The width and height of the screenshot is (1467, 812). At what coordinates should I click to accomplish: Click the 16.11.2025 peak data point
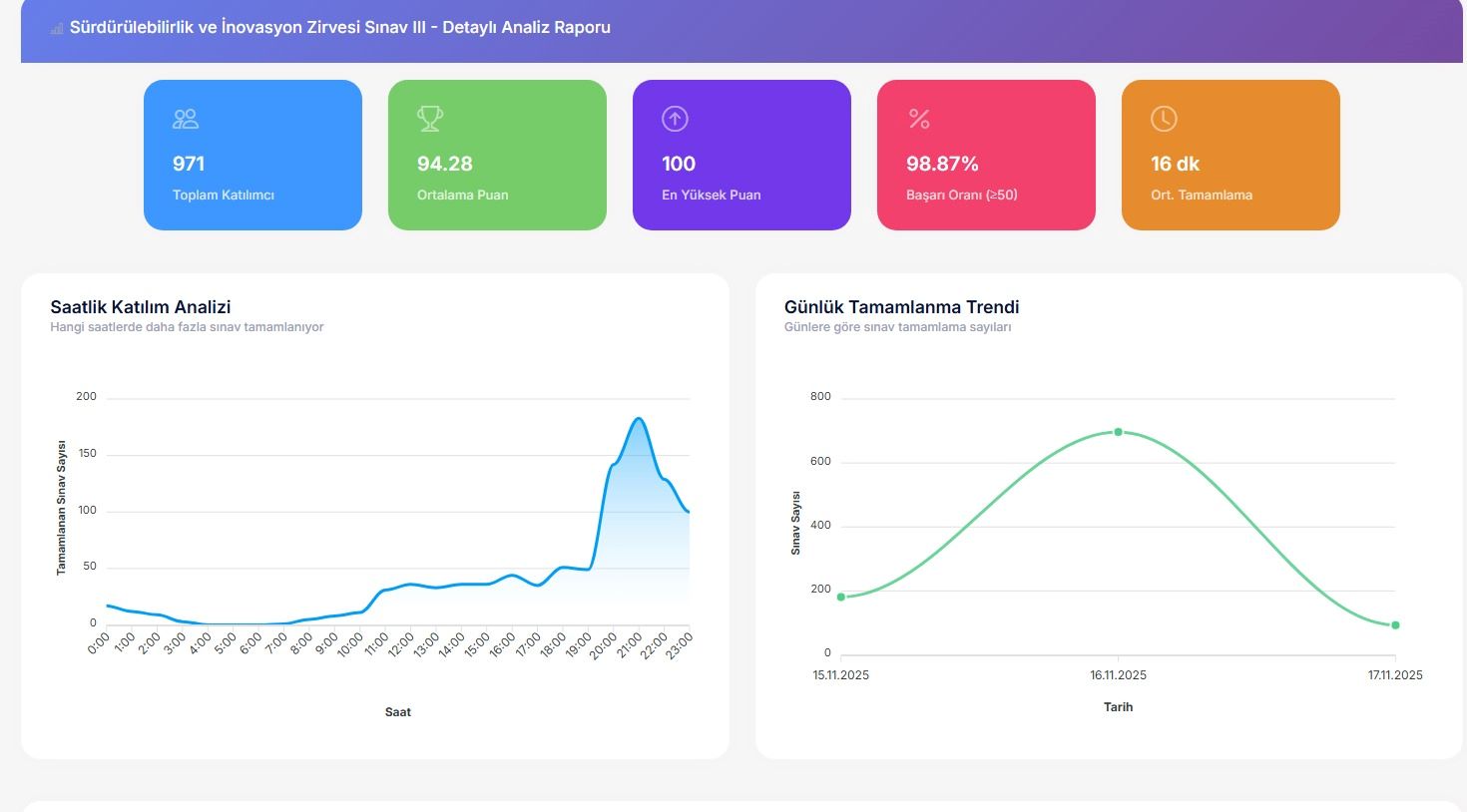(1118, 432)
